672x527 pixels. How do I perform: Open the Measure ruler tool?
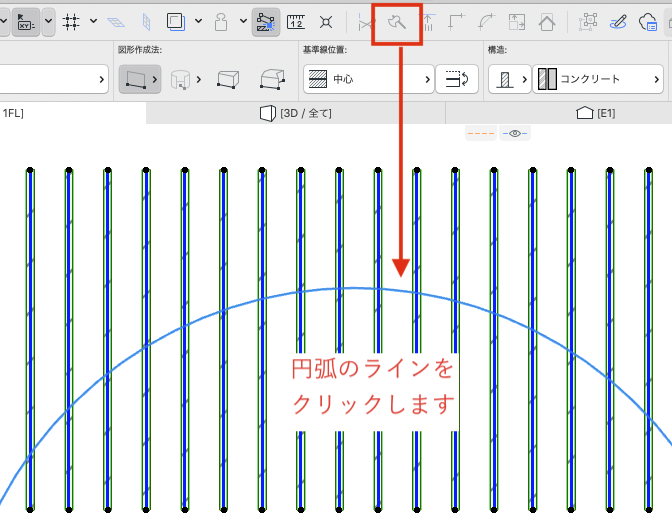(296, 22)
